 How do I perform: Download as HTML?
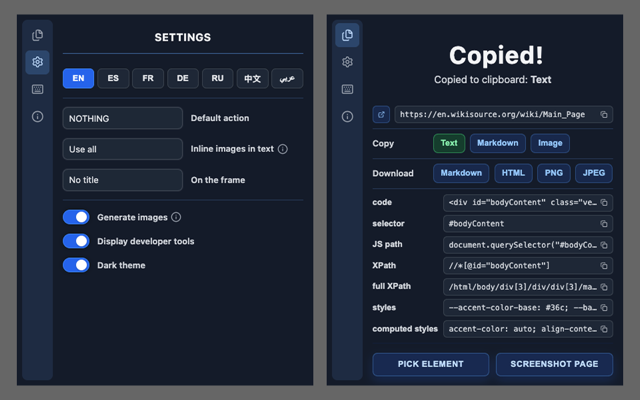coord(513,173)
